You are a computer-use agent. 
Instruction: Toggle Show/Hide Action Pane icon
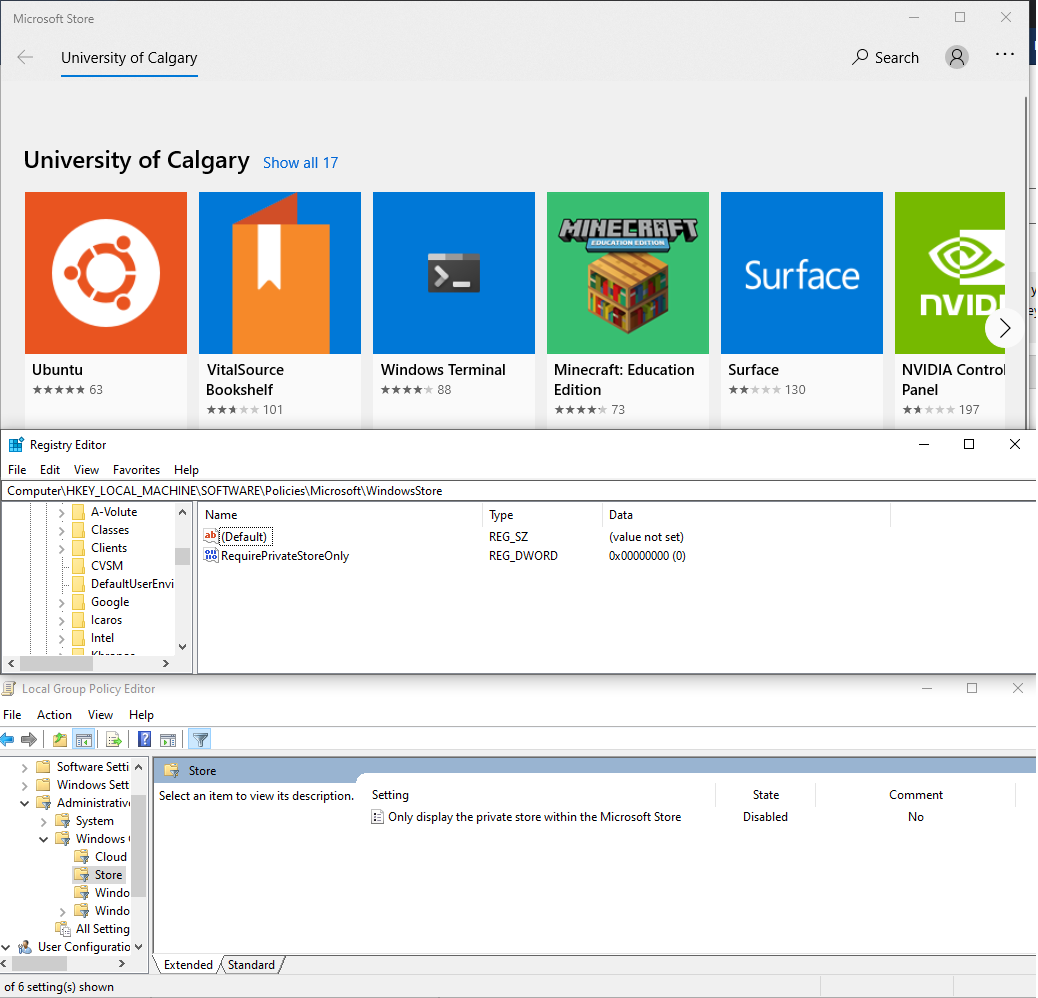coord(168,739)
